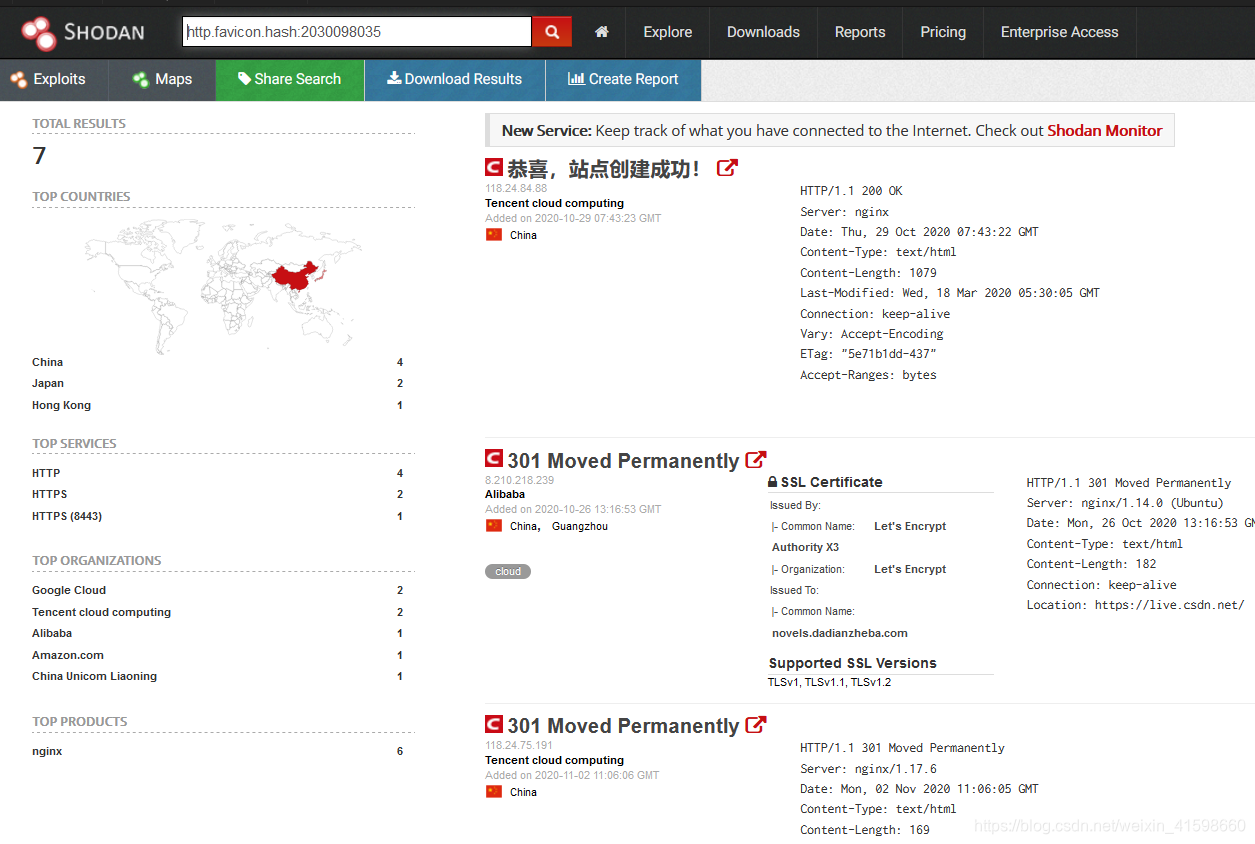Open the Pricing page
The width and height of the screenshot is (1255, 844).
(943, 32)
